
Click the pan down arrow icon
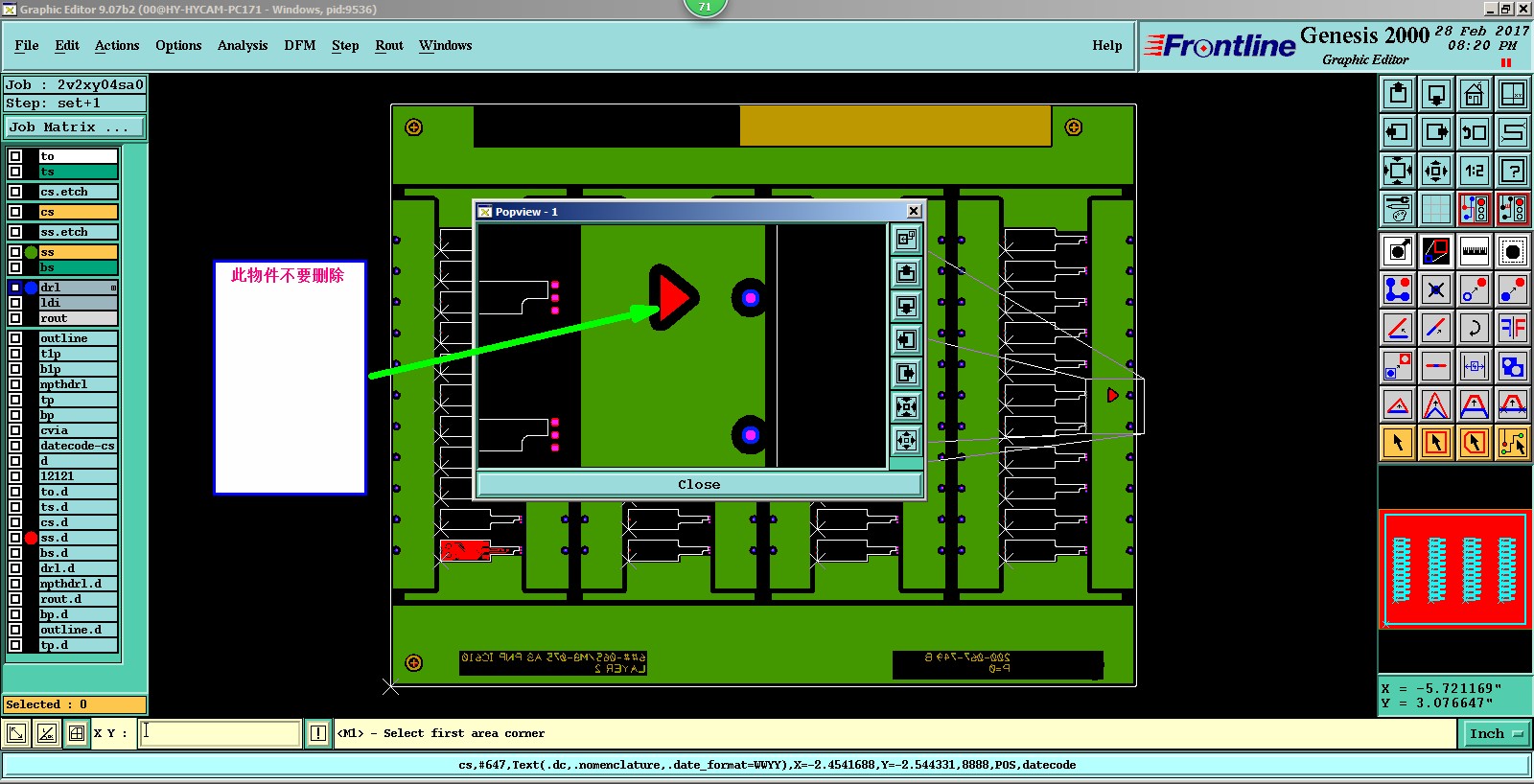[1436, 94]
